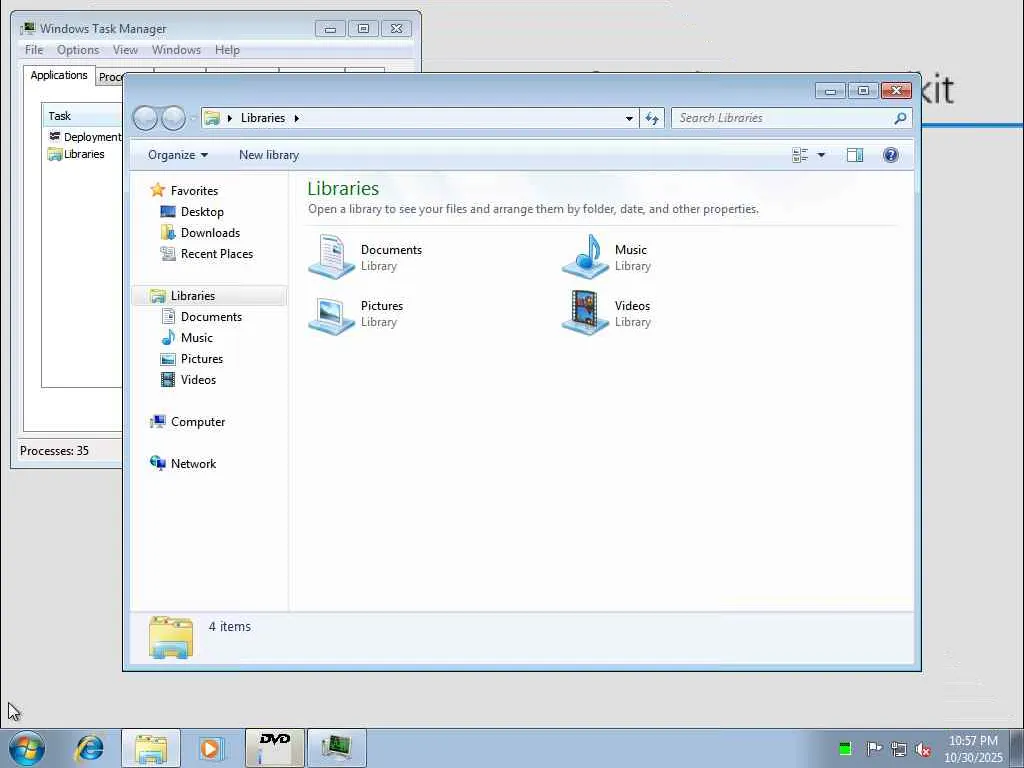Screen dimensions: 1024x768
Task: Open the File menu in Task Manager
Action: pyautogui.click(x=34, y=50)
